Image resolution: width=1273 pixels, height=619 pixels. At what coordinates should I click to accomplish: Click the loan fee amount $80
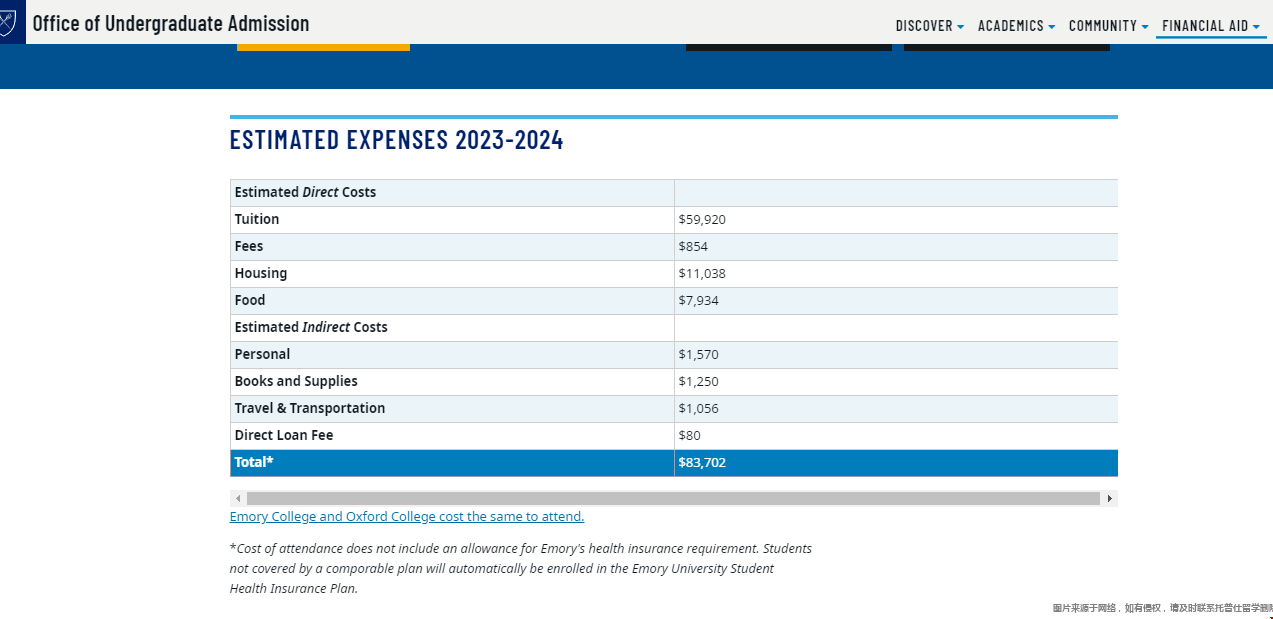coord(690,436)
